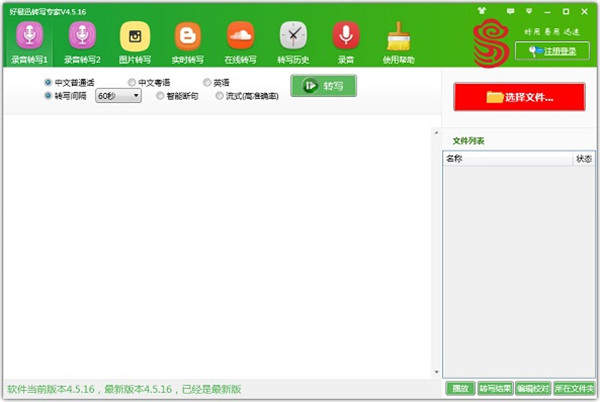Open the 图片转写 image transcription tool
This screenshot has height=402, width=600.
(135, 43)
